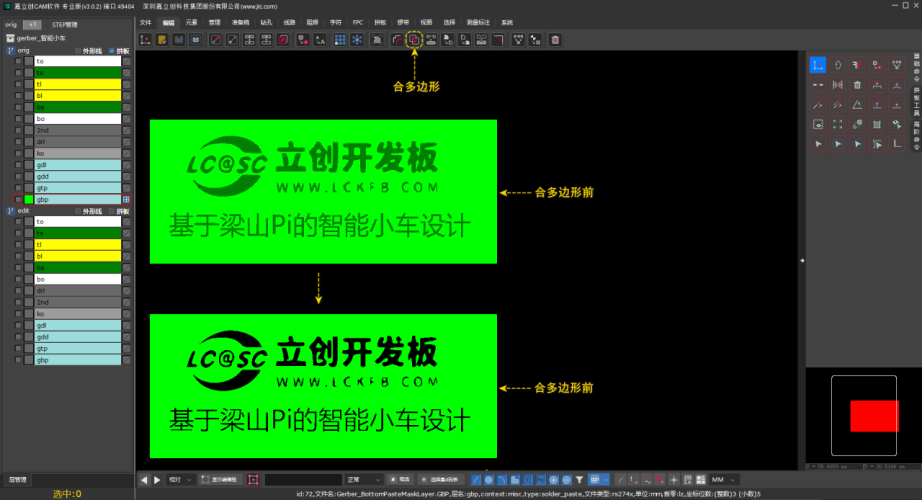Screen dimensions: 922x500
Task: Click the 显示编辑框 button in bottom toolbar
Action: pos(220,480)
